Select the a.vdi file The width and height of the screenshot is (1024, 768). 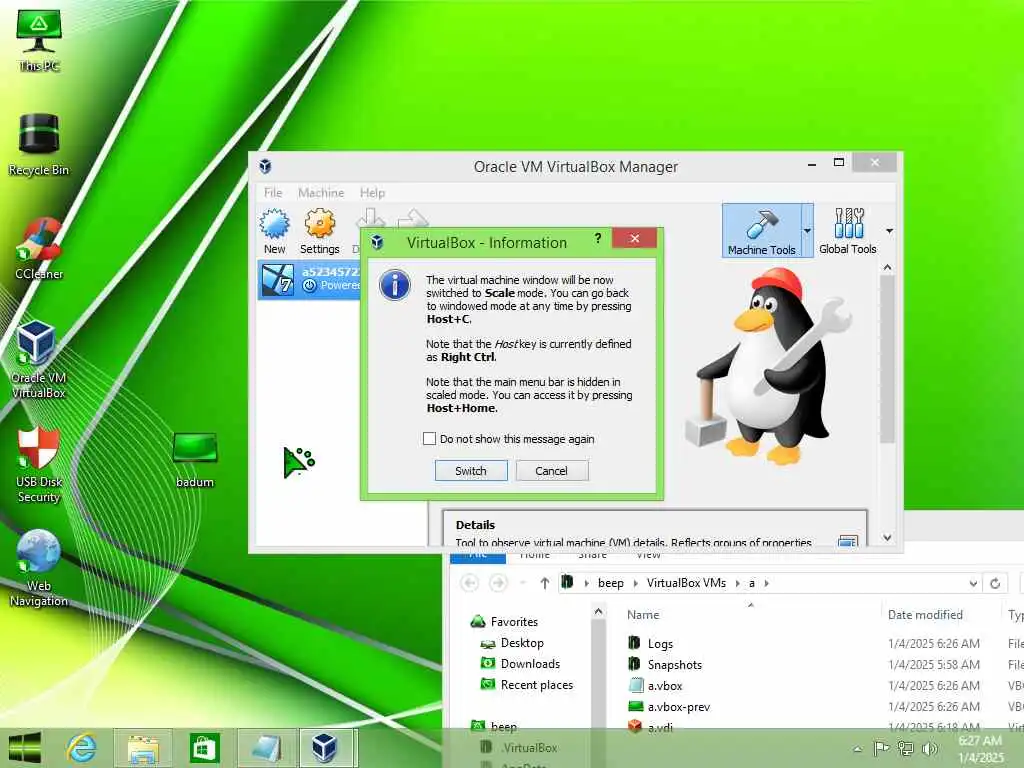(x=650, y=727)
